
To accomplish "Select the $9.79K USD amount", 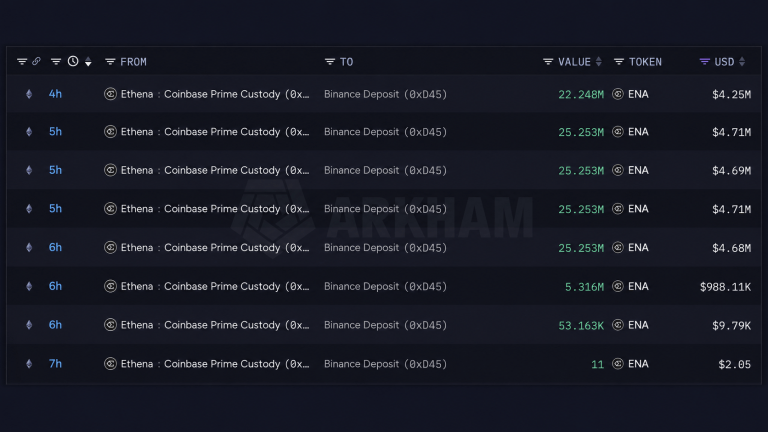I will coord(731,326).
